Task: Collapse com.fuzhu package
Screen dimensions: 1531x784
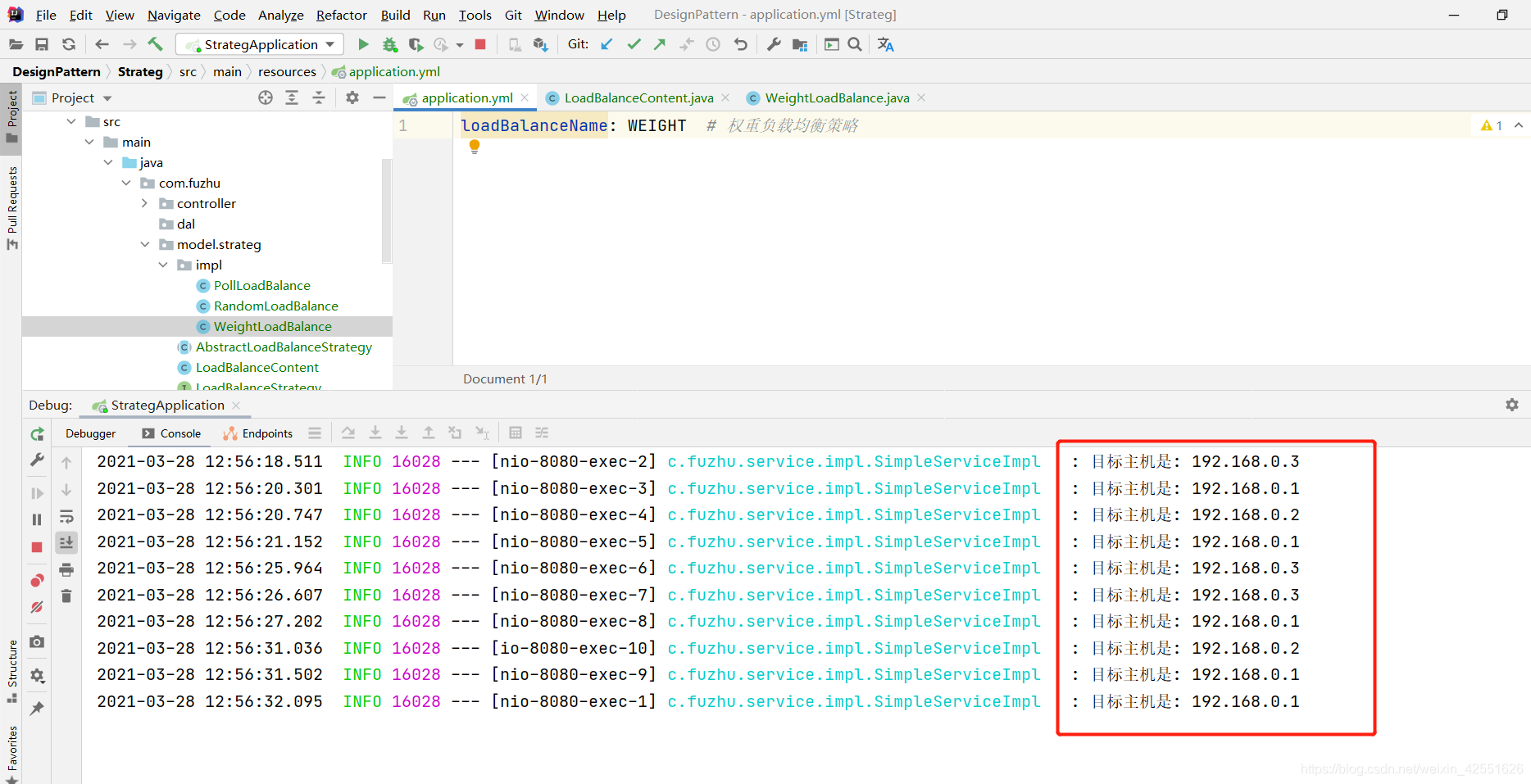Action: point(126,183)
